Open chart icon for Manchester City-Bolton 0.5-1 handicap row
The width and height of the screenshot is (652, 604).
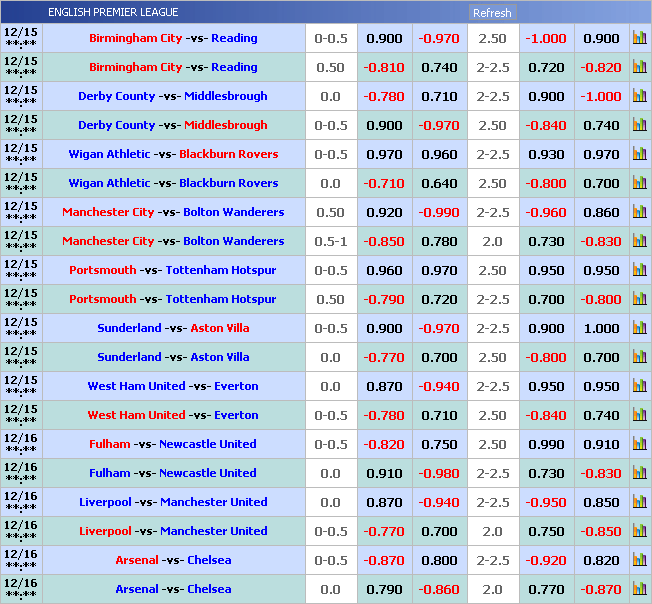639,242
